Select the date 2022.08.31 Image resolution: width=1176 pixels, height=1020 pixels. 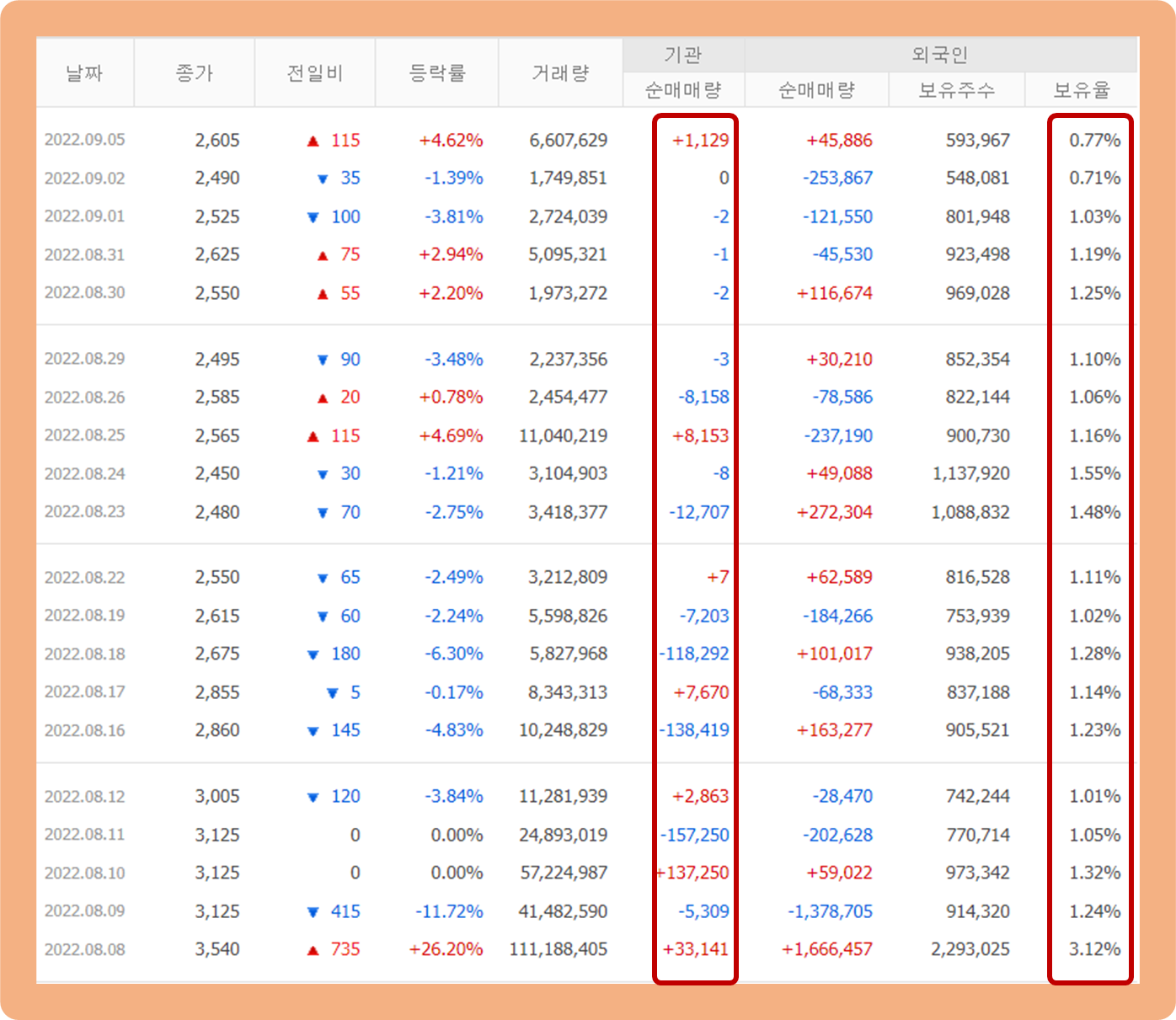click(x=84, y=254)
